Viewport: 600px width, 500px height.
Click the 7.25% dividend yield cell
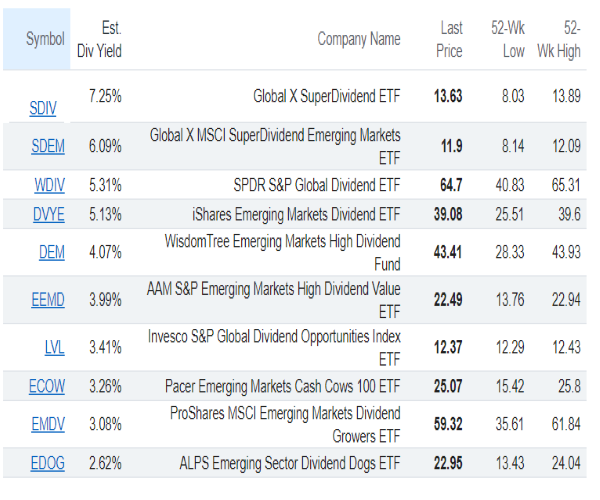105,97
